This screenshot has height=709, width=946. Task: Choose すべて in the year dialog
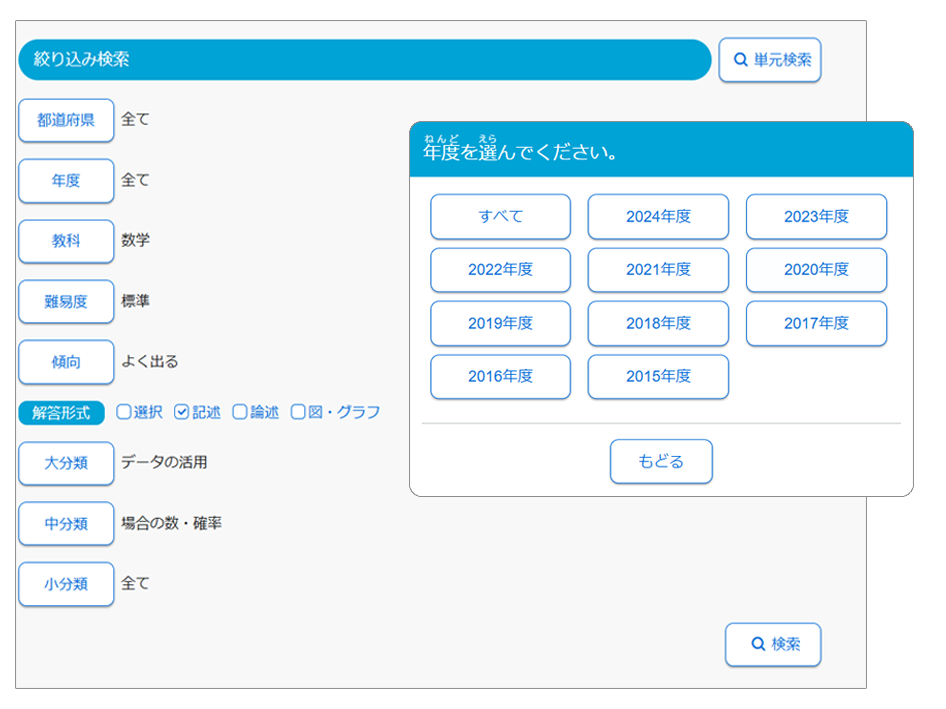pos(500,217)
